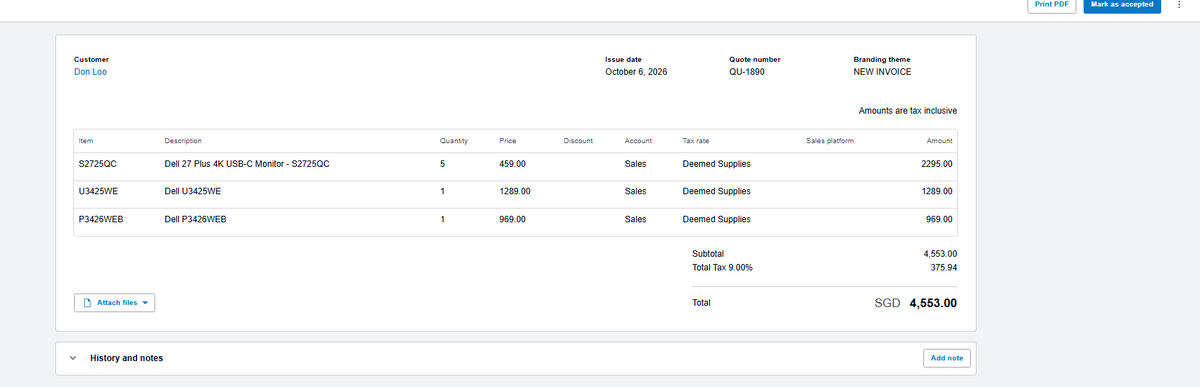Click the Description column header
Screen dimensions: 1200x387
tap(183, 141)
